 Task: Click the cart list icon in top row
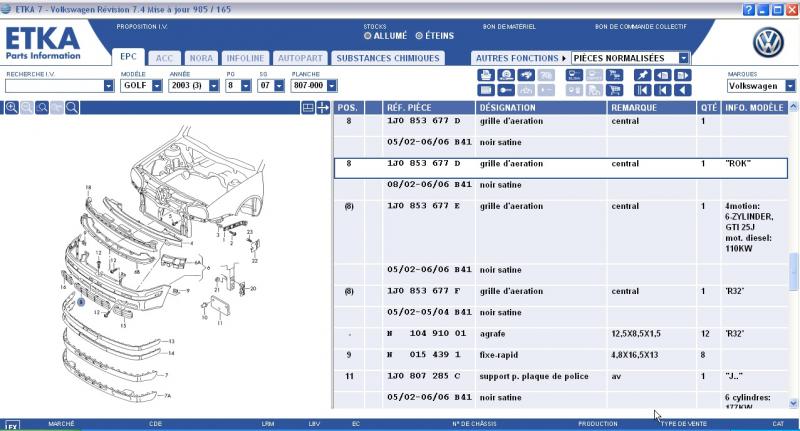(614, 75)
